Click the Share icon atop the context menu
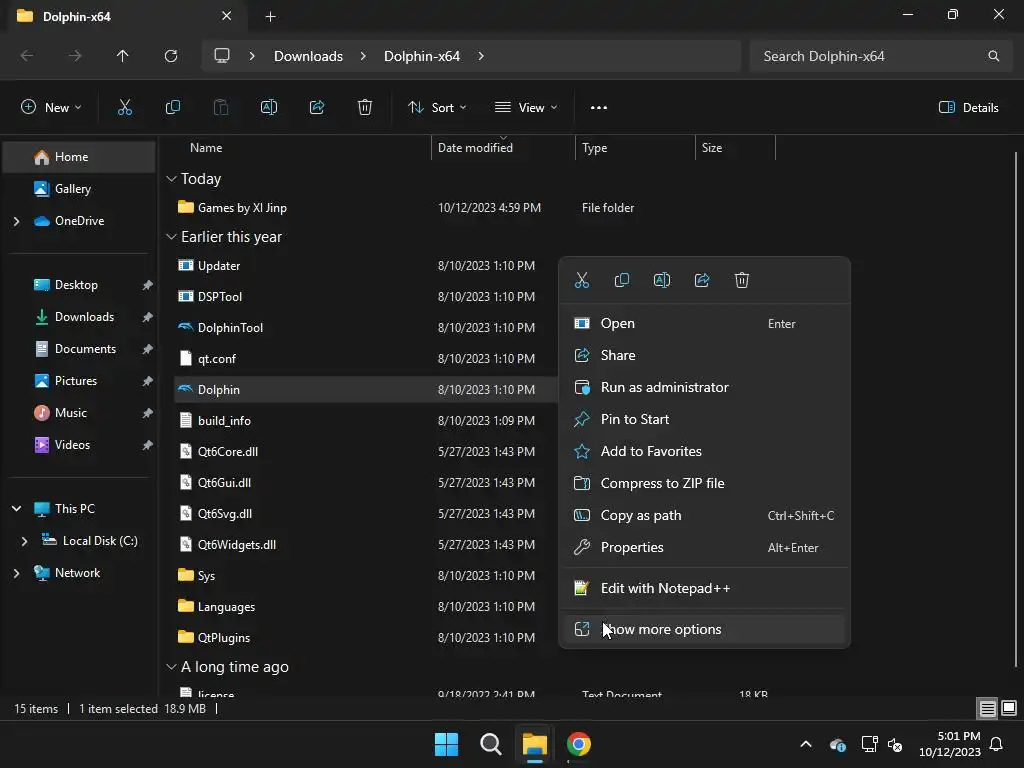Viewport: 1024px width, 768px height. 702,280
